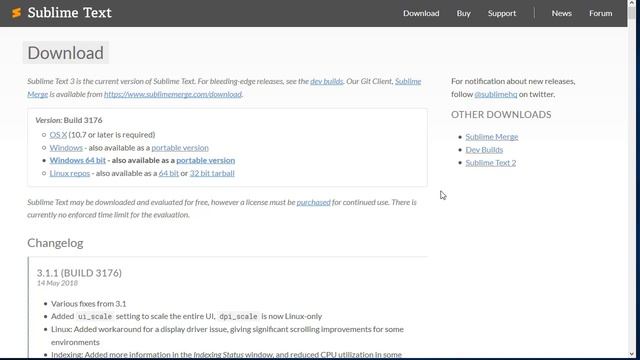Follow the purchased license link
The image size is (640, 360).
click(313, 202)
